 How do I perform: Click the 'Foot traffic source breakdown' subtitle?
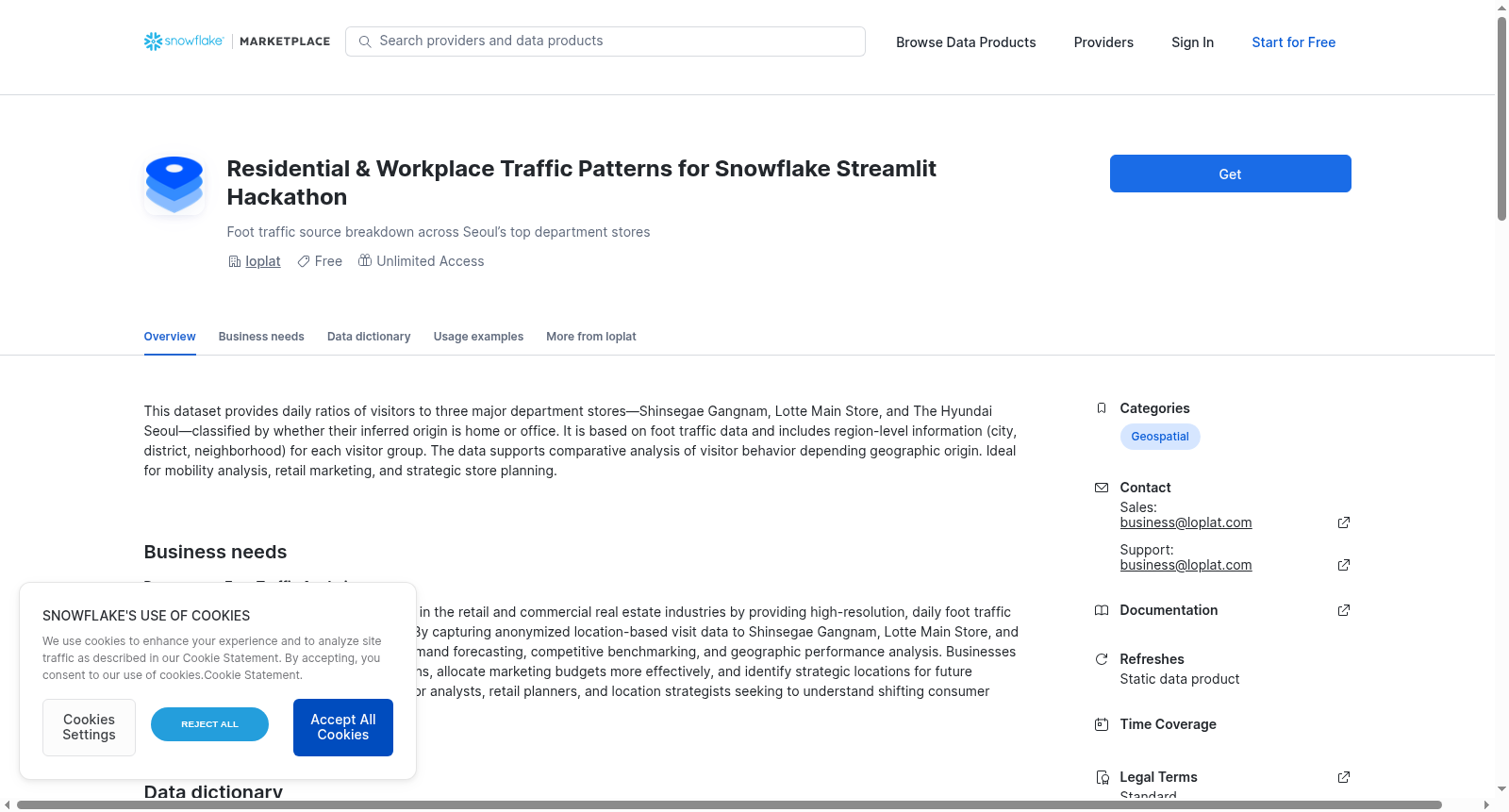pyautogui.click(x=439, y=232)
